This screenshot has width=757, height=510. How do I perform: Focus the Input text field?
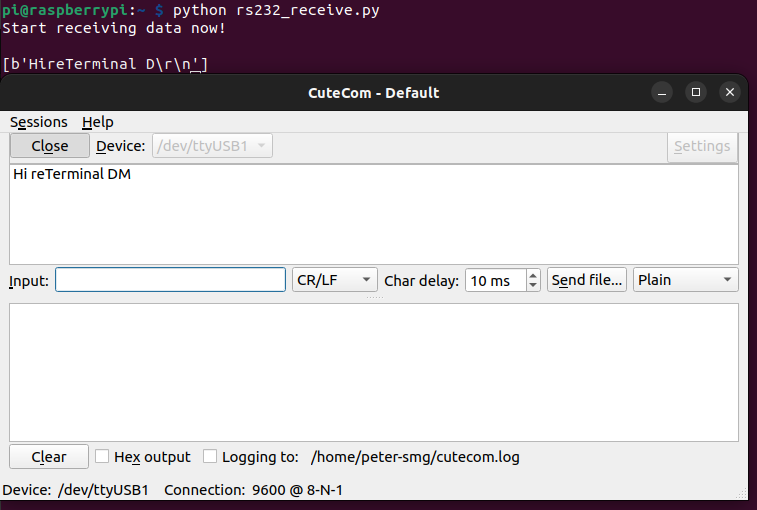(x=170, y=280)
